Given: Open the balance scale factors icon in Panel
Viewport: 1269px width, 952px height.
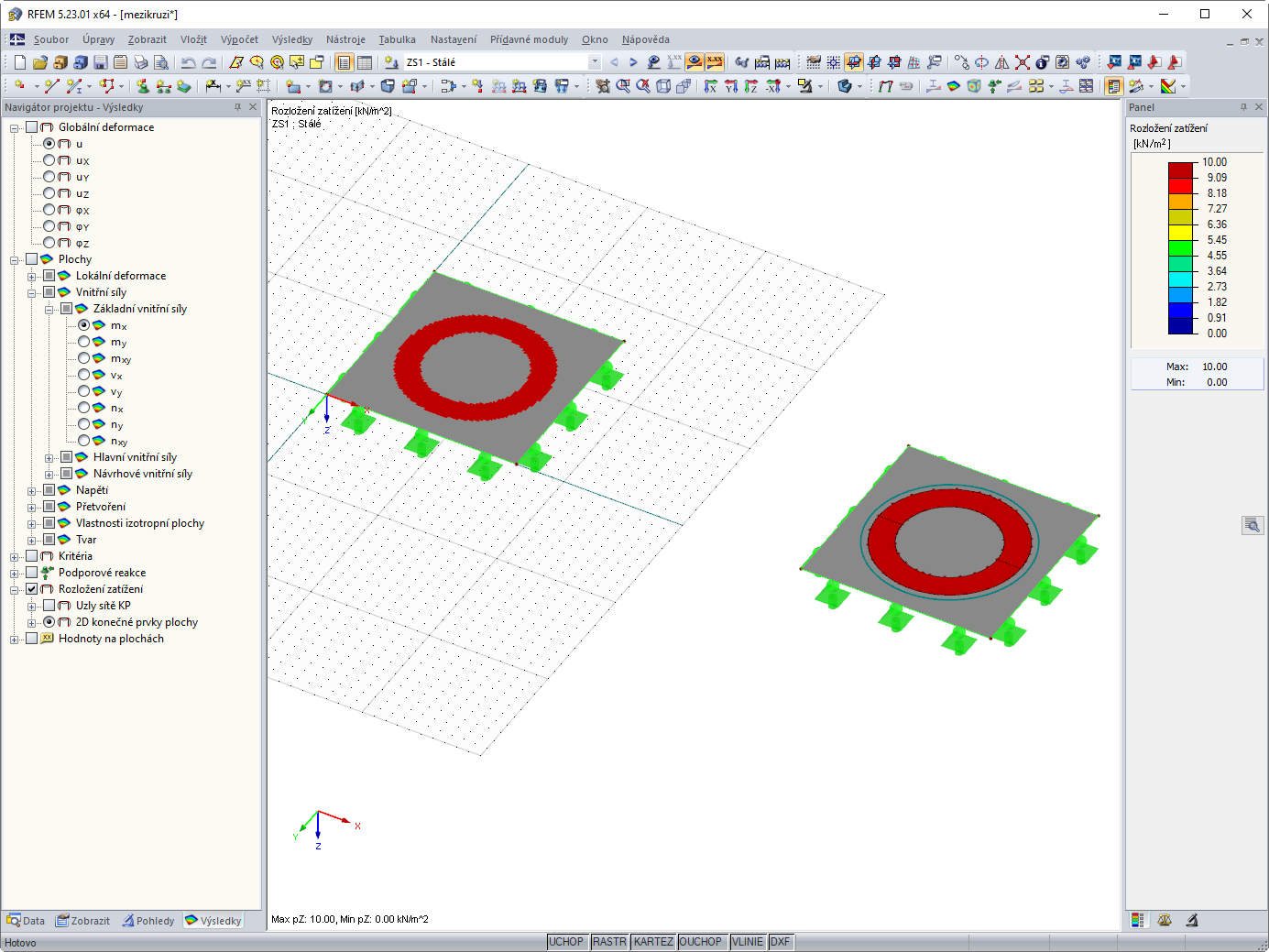Looking at the screenshot, I should pyautogui.click(x=1165, y=920).
